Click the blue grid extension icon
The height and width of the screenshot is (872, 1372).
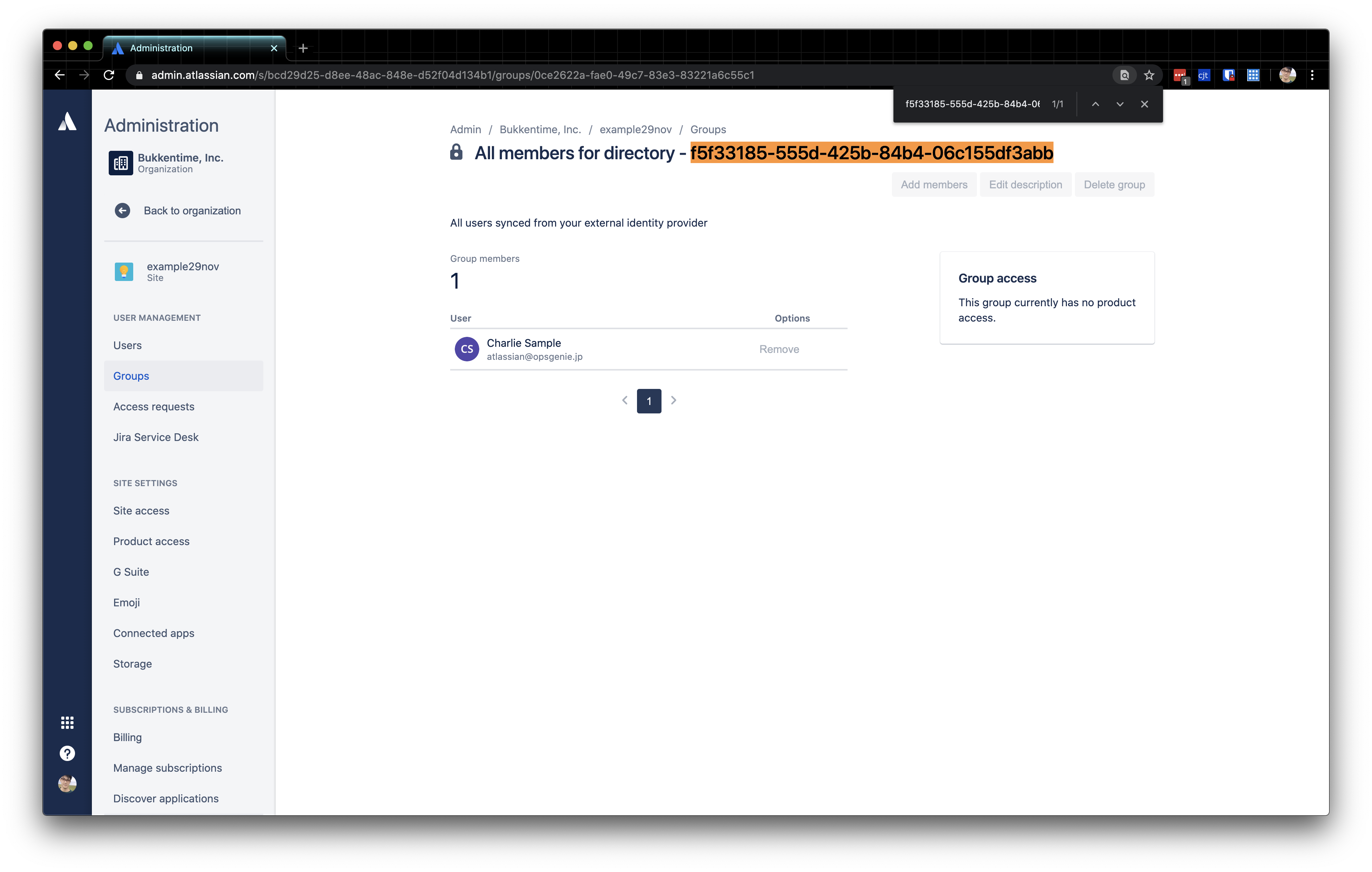[x=1253, y=75]
